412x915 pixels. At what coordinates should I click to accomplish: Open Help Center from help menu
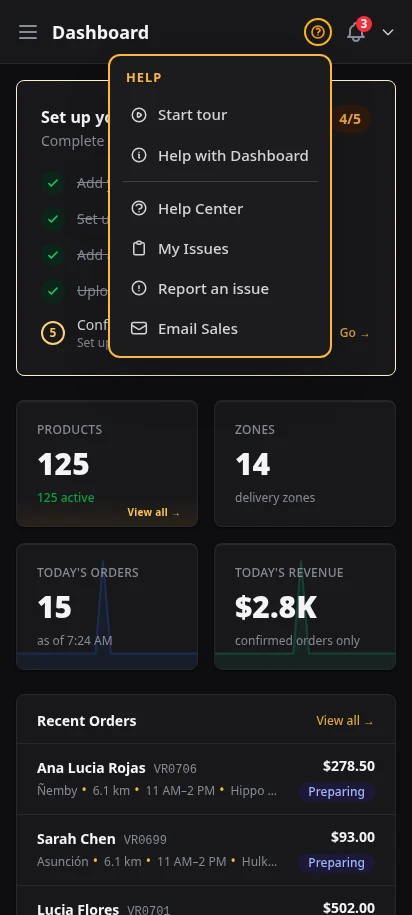pyautogui.click(x=220, y=208)
